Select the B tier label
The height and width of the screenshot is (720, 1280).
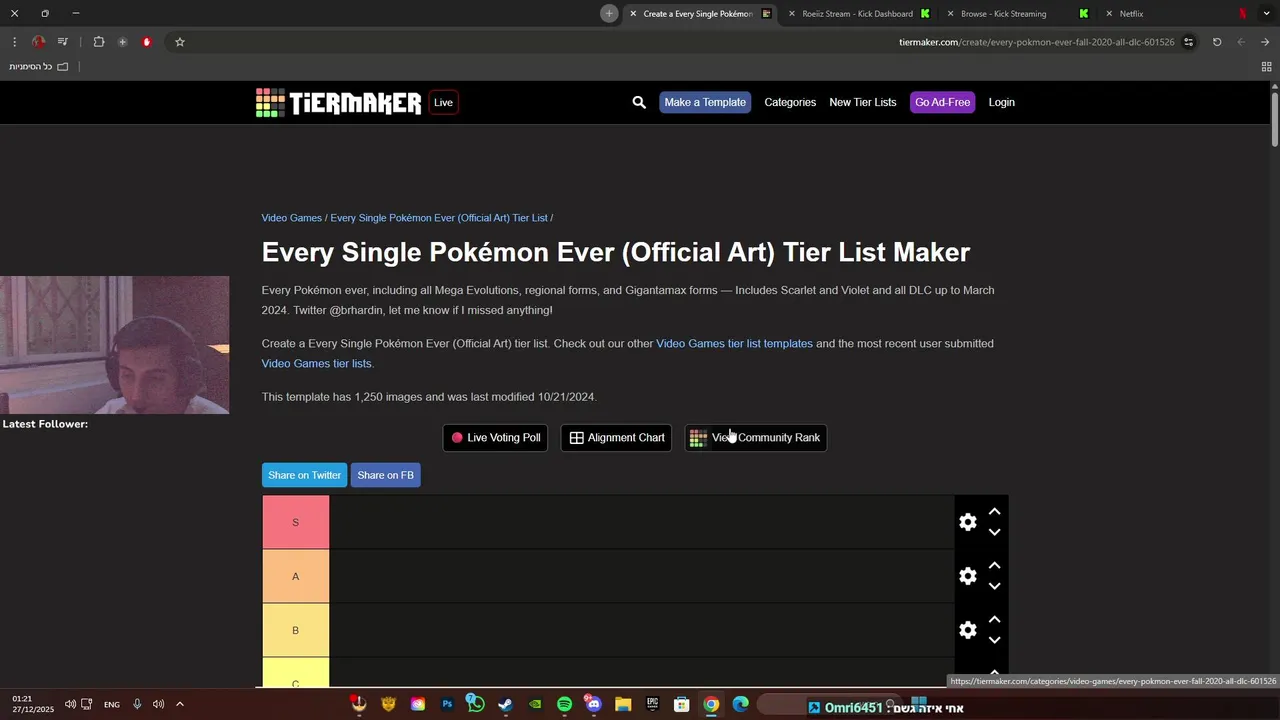(x=296, y=630)
